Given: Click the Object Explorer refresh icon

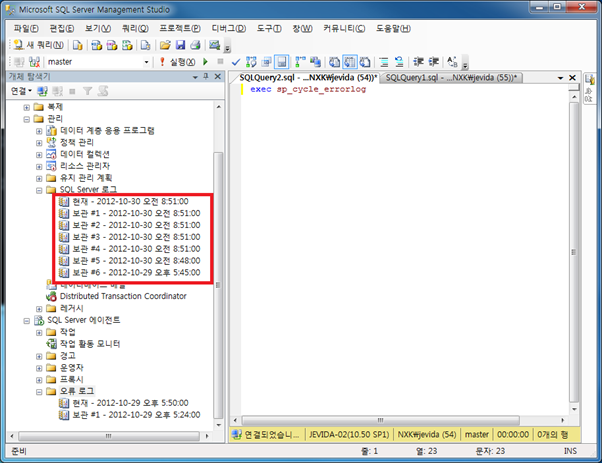Looking at the screenshot, I should [103, 91].
